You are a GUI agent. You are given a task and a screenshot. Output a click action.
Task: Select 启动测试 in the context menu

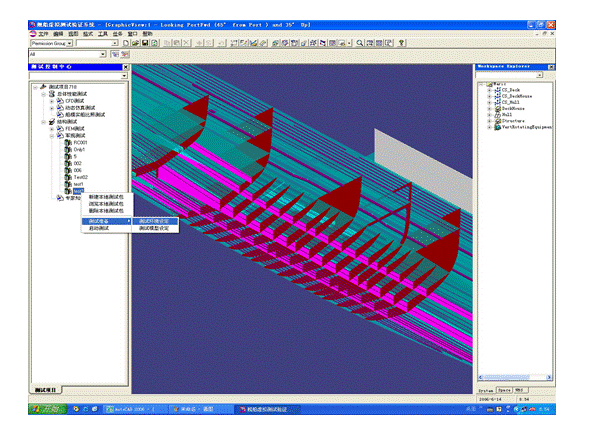pyautogui.click(x=101, y=229)
